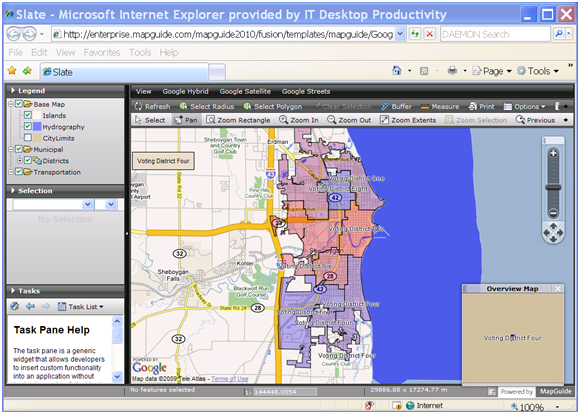Collapse the Base Map tree node
The width and height of the screenshot is (580, 414).
pyautogui.click(x=11, y=104)
